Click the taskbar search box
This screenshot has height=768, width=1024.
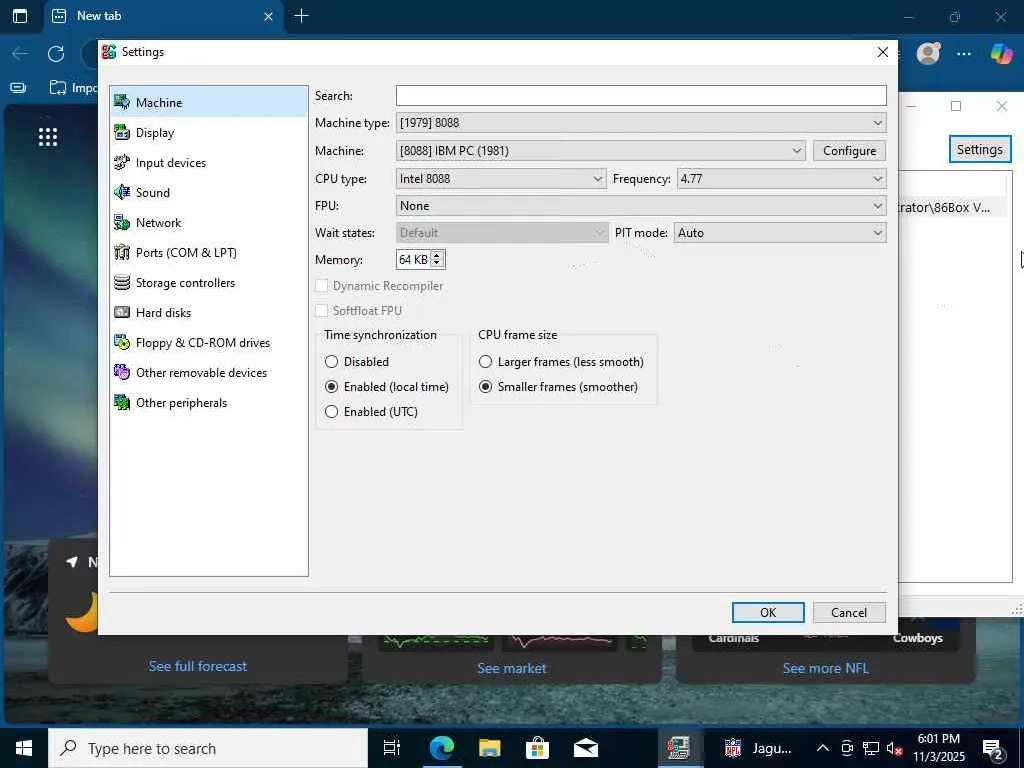point(208,748)
